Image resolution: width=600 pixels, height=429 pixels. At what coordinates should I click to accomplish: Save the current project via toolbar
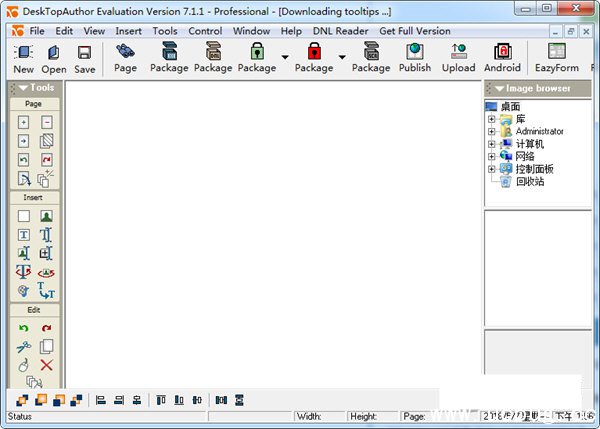tap(85, 58)
